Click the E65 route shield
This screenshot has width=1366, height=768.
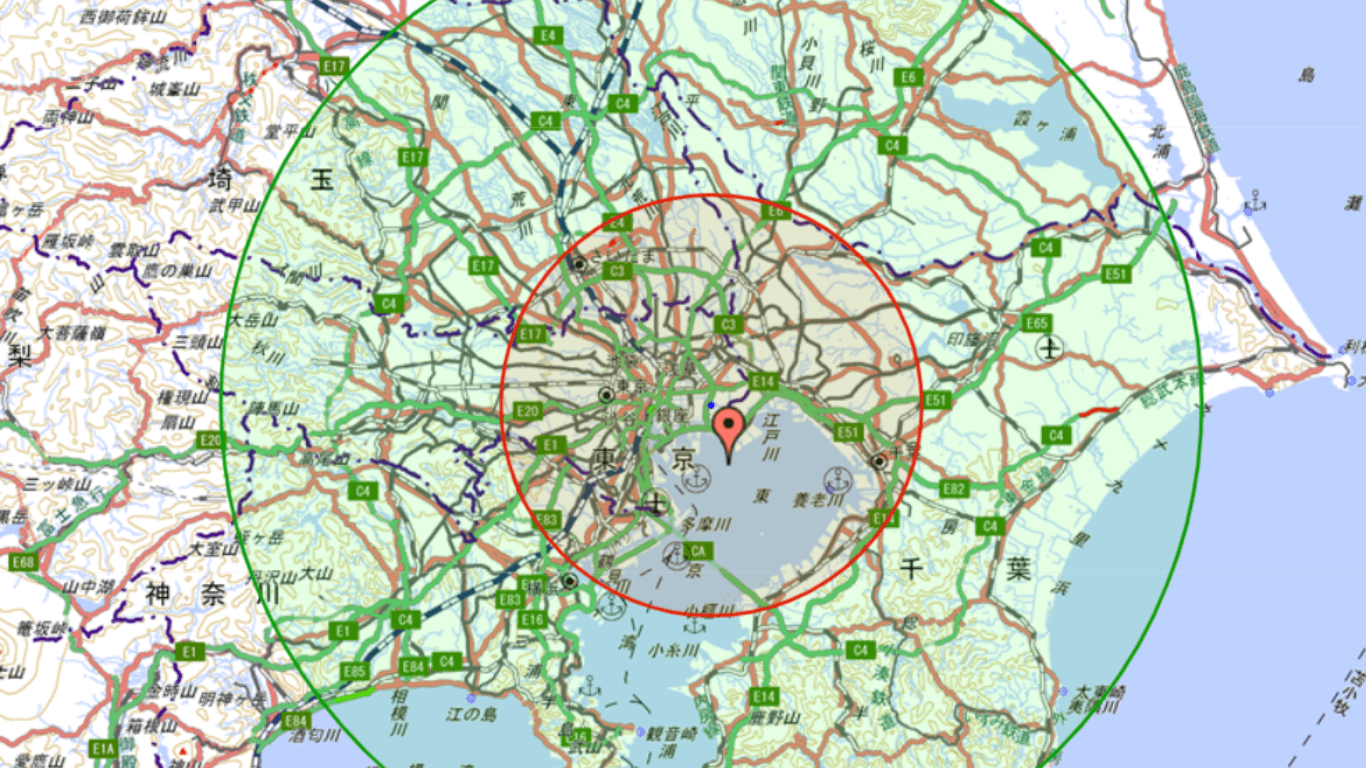(1037, 323)
